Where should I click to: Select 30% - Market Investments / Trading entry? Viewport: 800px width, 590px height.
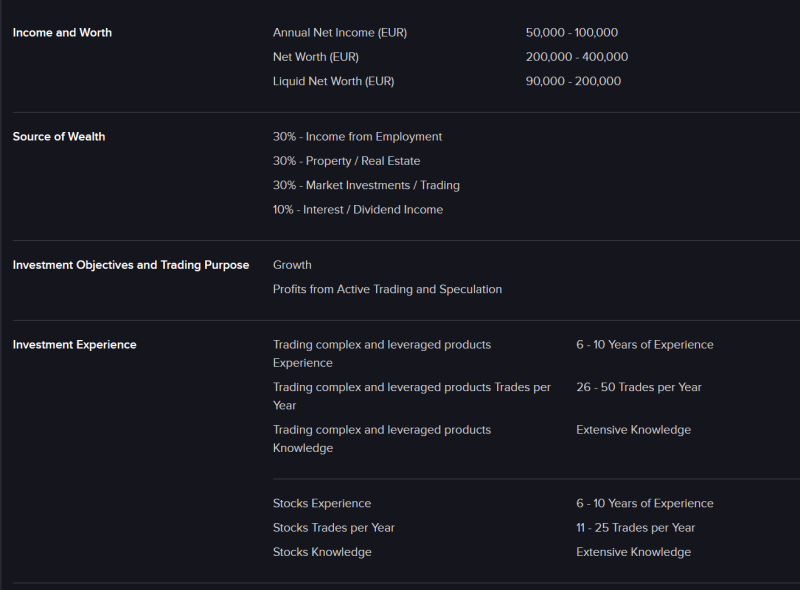point(366,185)
